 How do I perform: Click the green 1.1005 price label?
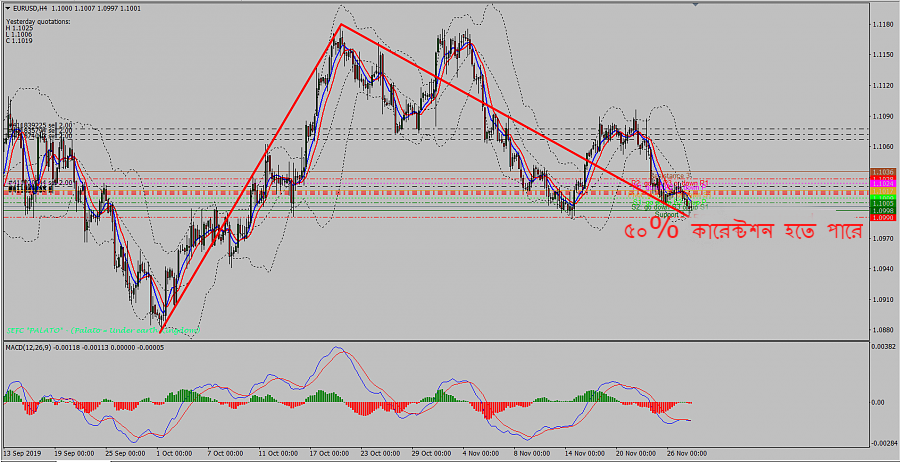click(882, 204)
